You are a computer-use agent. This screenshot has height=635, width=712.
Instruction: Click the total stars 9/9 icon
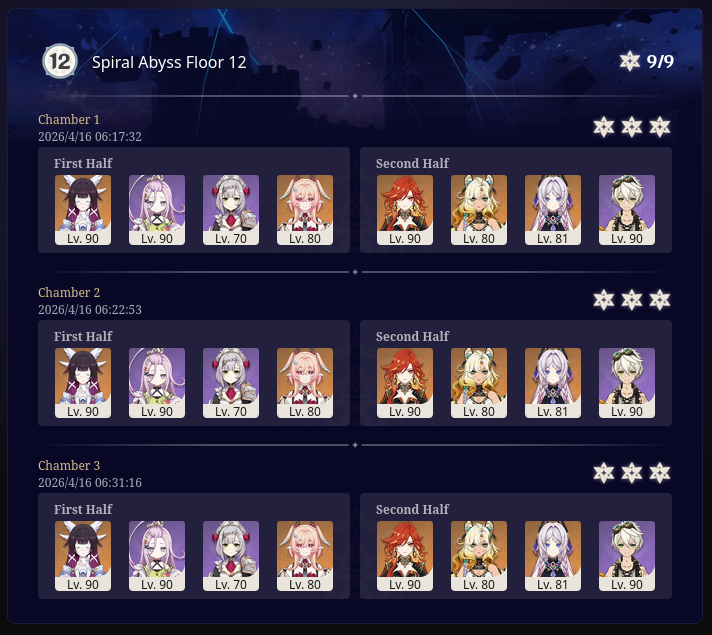(x=629, y=61)
